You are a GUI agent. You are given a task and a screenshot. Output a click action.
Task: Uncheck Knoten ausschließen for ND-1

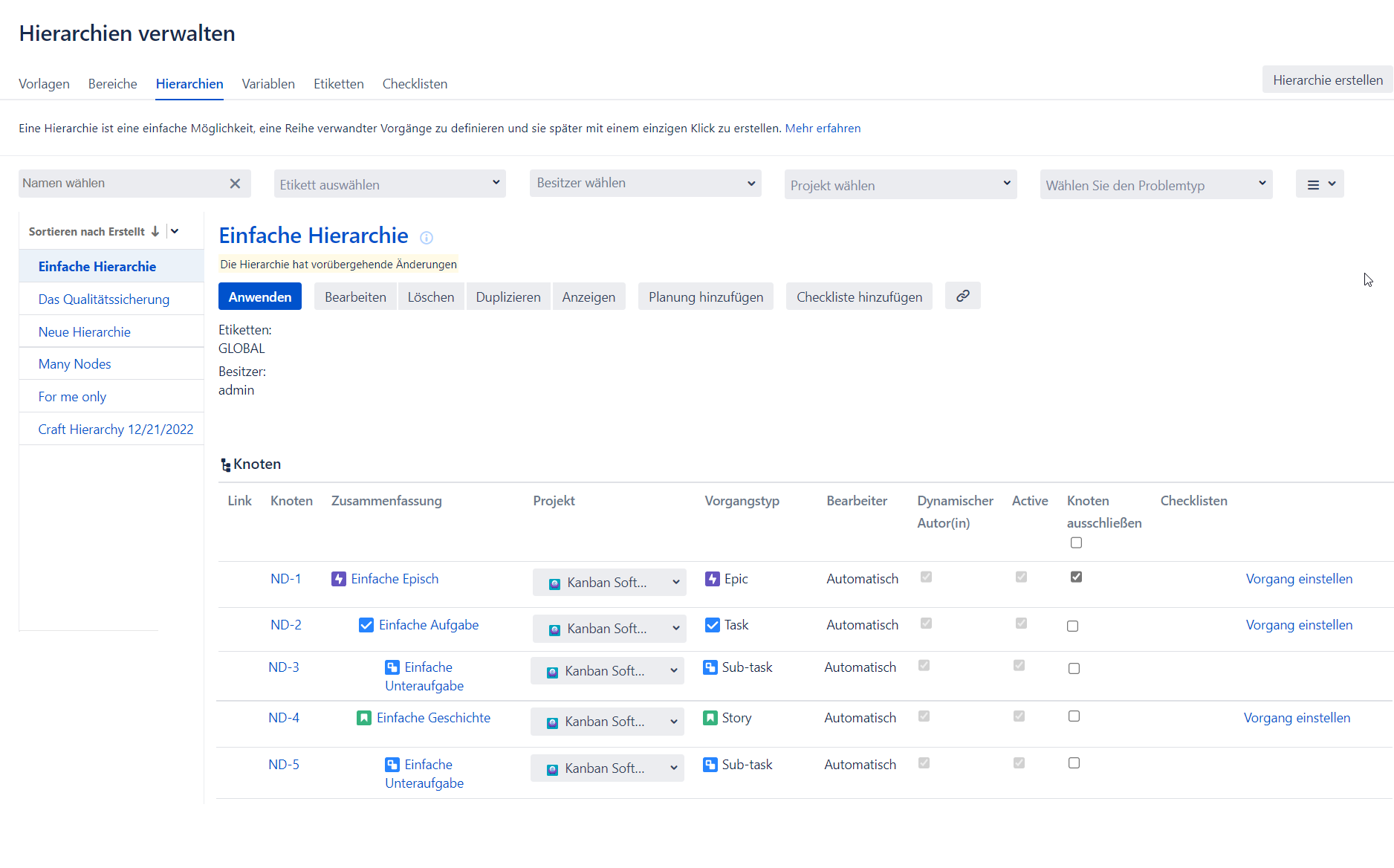click(x=1076, y=577)
